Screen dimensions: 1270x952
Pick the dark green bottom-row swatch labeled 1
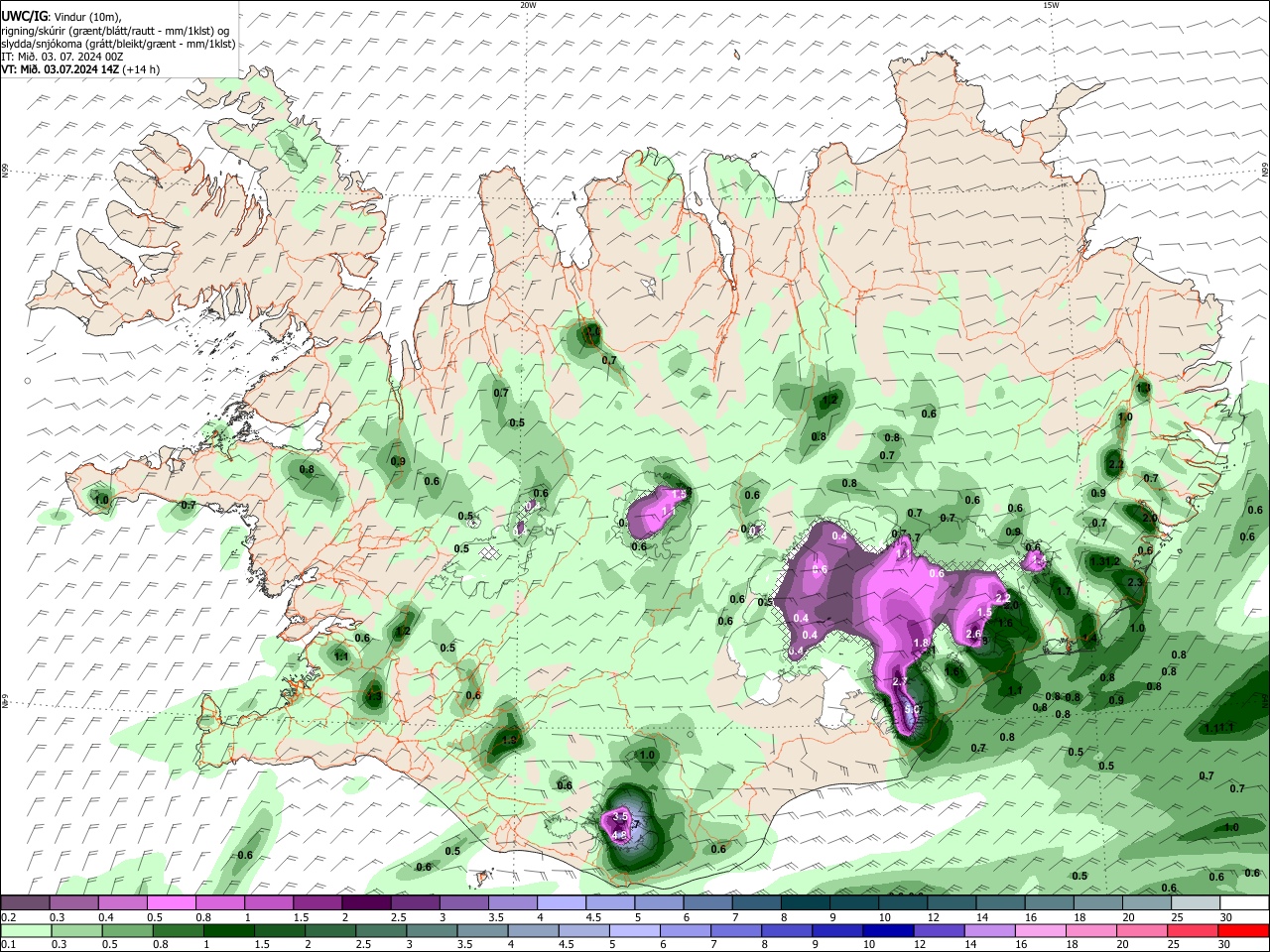(229, 931)
